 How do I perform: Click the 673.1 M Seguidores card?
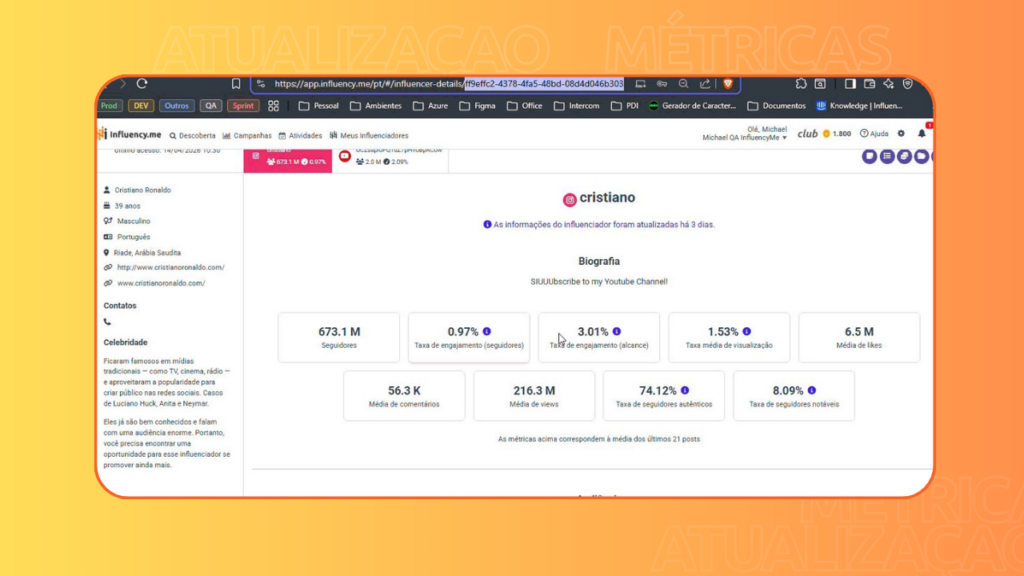(x=339, y=337)
